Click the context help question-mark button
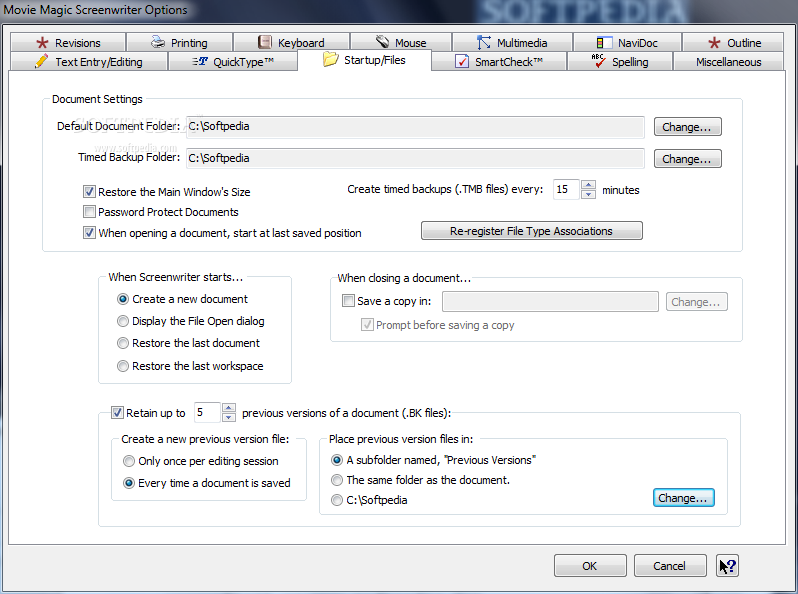The width and height of the screenshot is (798, 594). click(x=728, y=565)
